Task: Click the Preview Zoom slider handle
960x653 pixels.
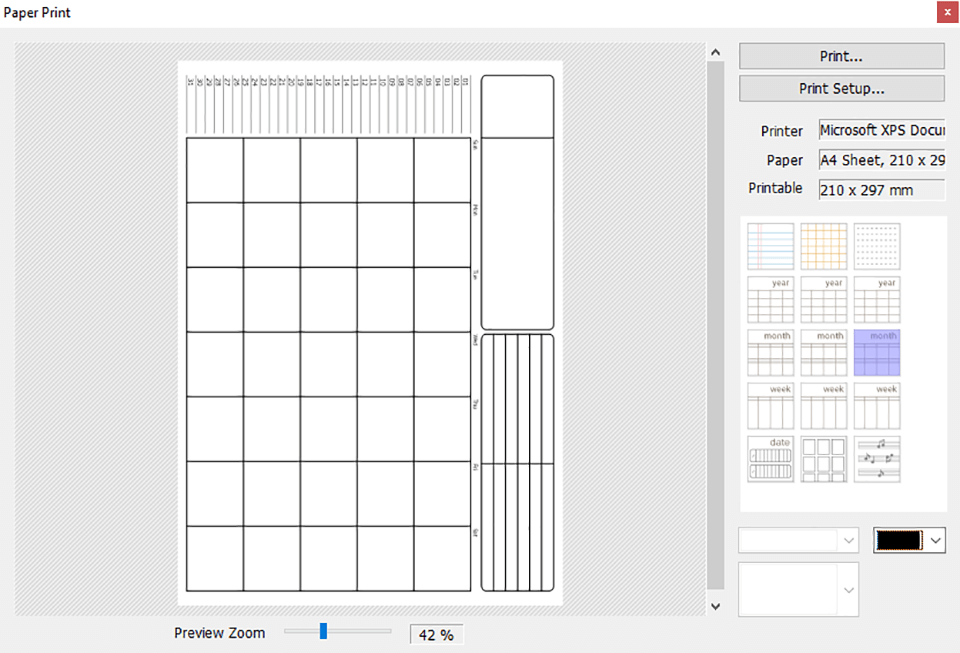Action: (323, 631)
